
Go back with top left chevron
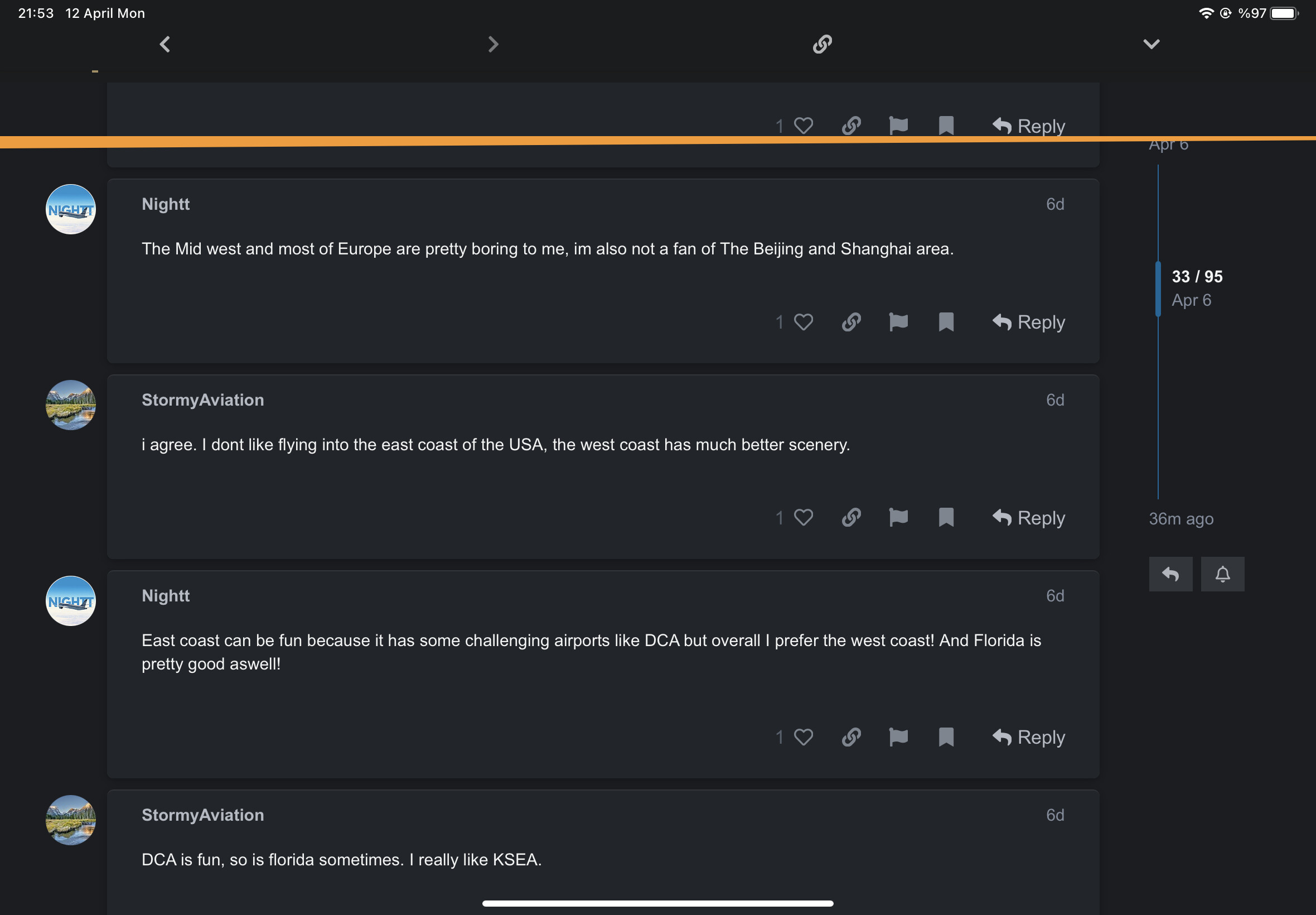coord(165,44)
